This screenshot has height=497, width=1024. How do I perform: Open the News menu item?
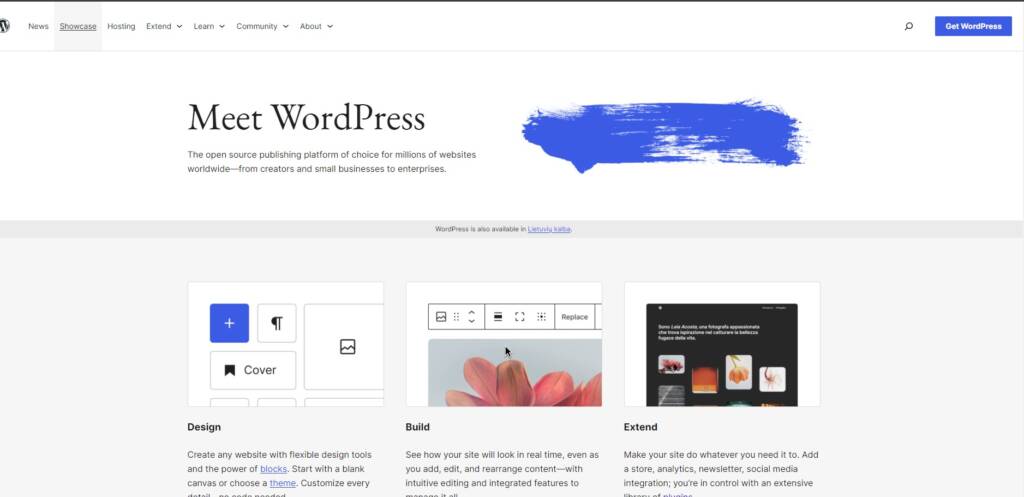[39, 26]
